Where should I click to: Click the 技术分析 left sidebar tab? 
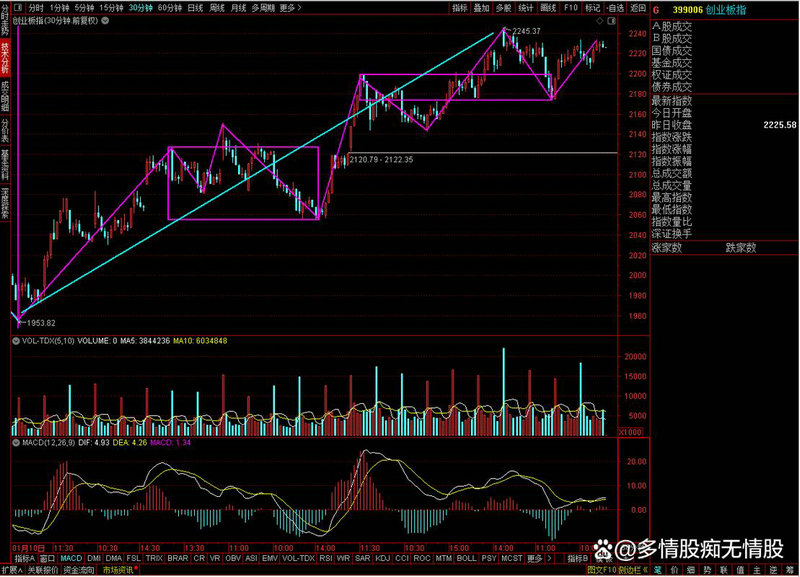pos(5,57)
